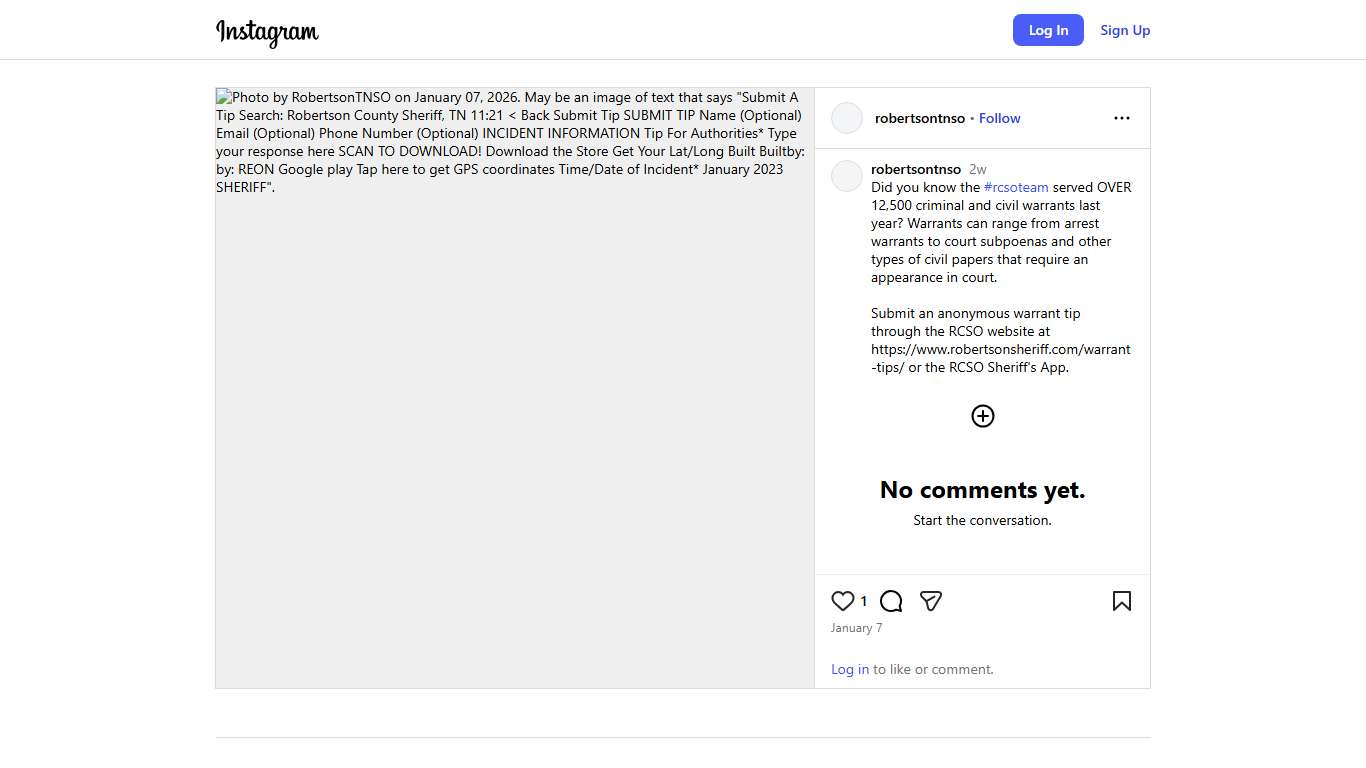Viewport: 1366px width, 768px height.
Task: Save the post with the bookmark icon
Action: [1122, 601]
